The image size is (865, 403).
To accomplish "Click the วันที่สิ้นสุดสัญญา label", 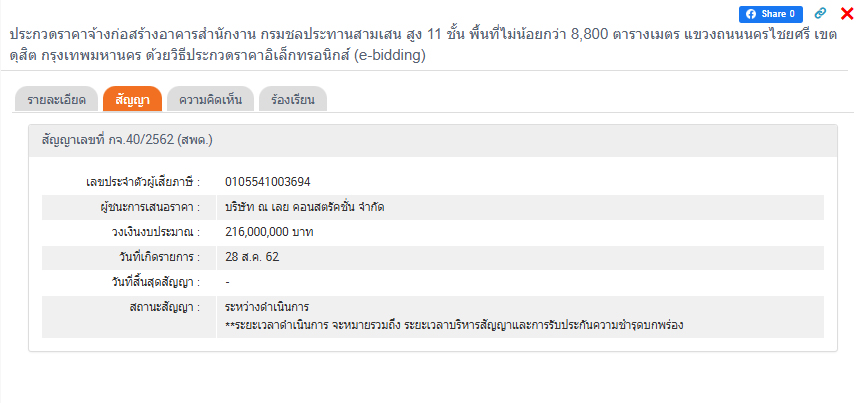I will click(x=151, y=282).
